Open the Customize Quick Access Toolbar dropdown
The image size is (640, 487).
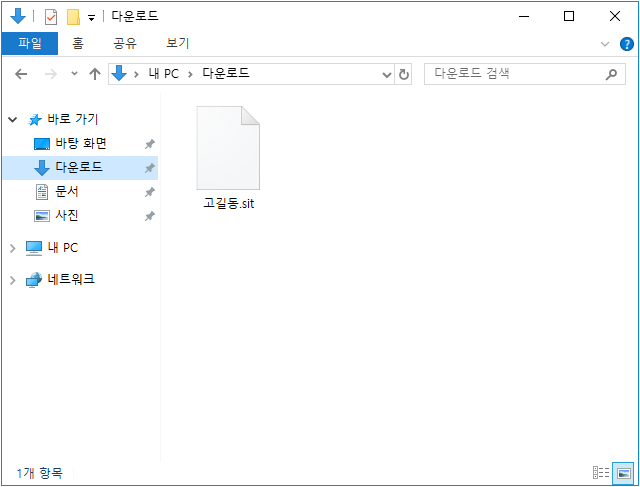pyautogui.click(x=91, y=18)
